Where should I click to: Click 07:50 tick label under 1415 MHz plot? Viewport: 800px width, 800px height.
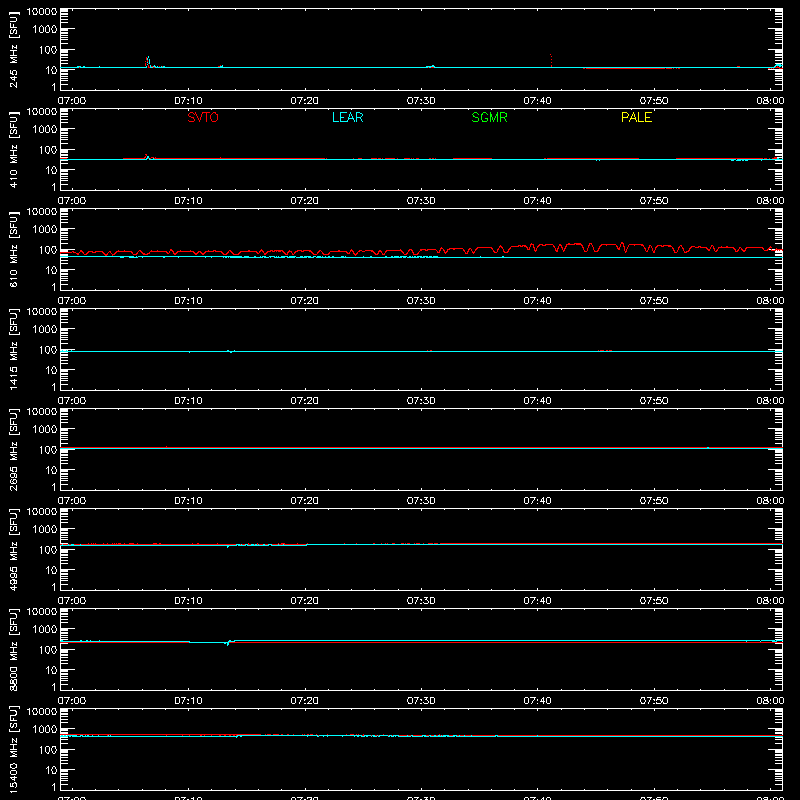pyautogui.click(x=654, y=401)
